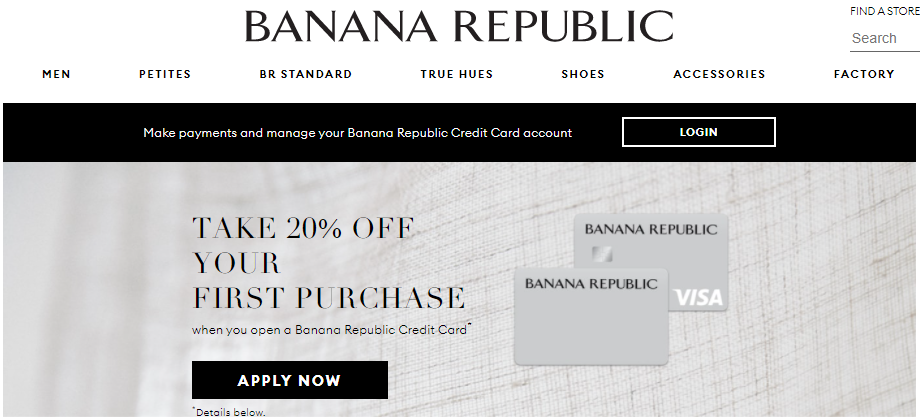This screenshot has width=920, height=418.
Task: Navigate to Accessories
Action: click(x=719, y=74)
